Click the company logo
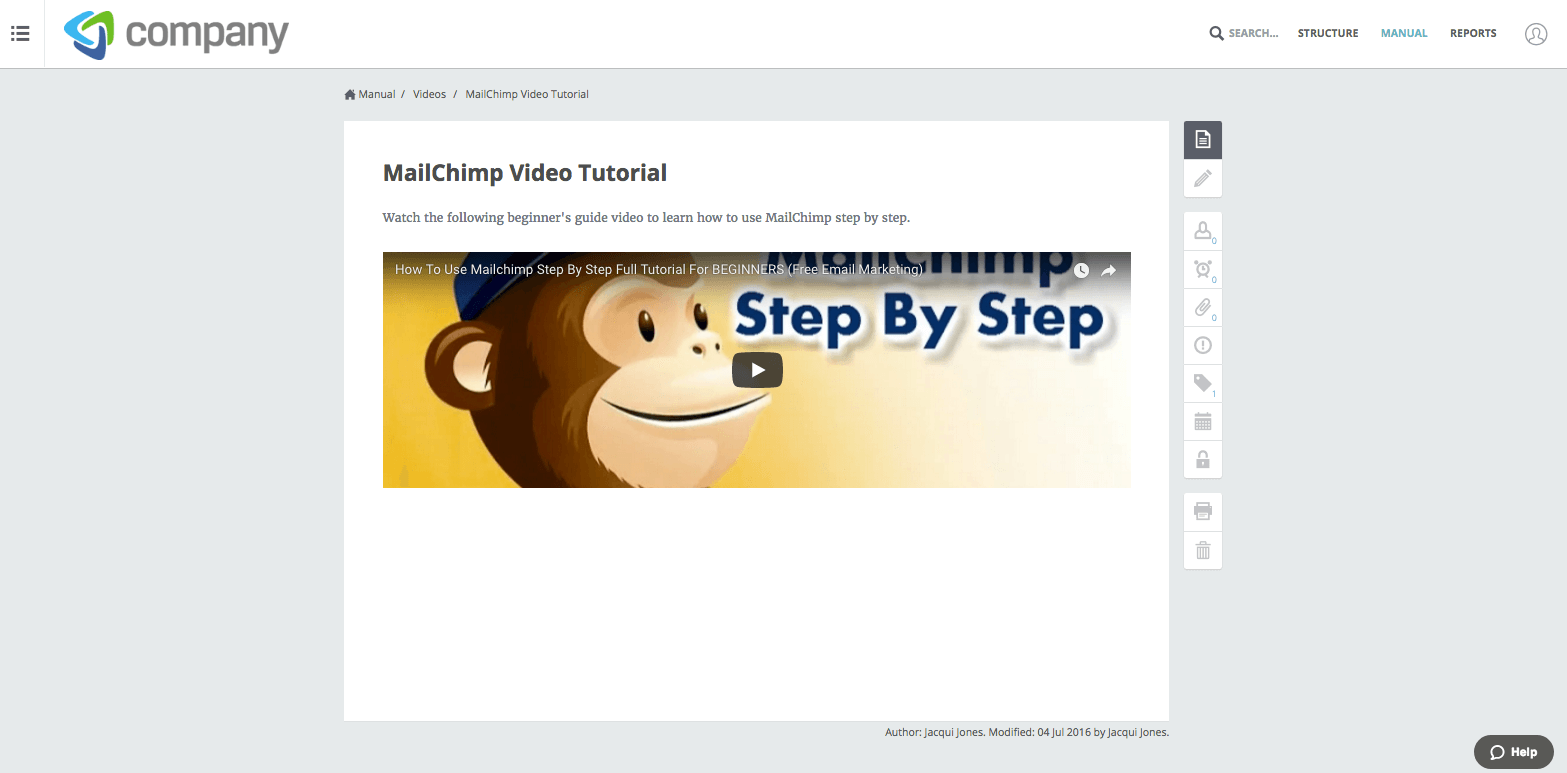 (176, 35)
